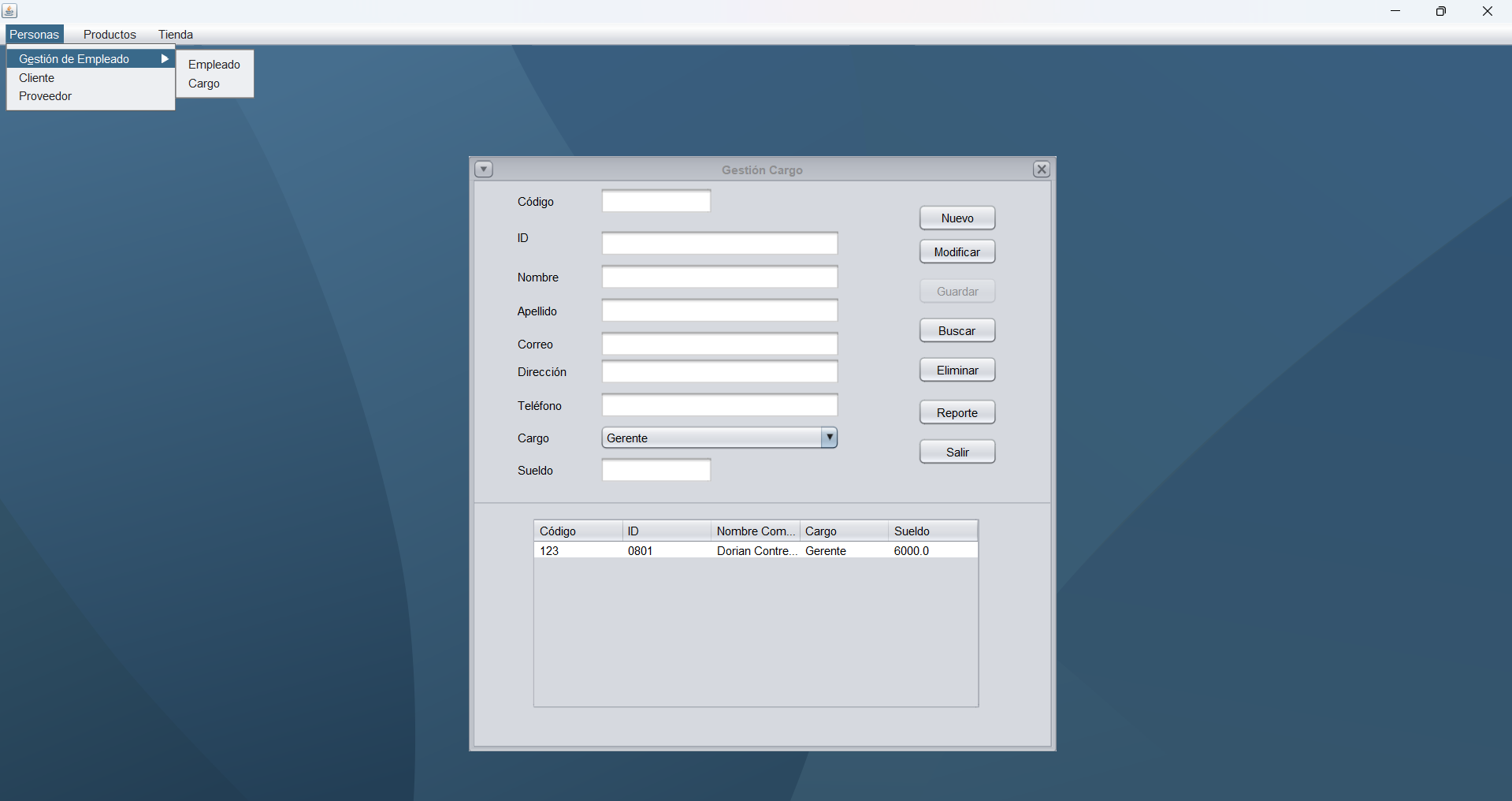Select table cell showing 0801
1512x801 pixels.
pyautogui.click(x=667, y=551)
